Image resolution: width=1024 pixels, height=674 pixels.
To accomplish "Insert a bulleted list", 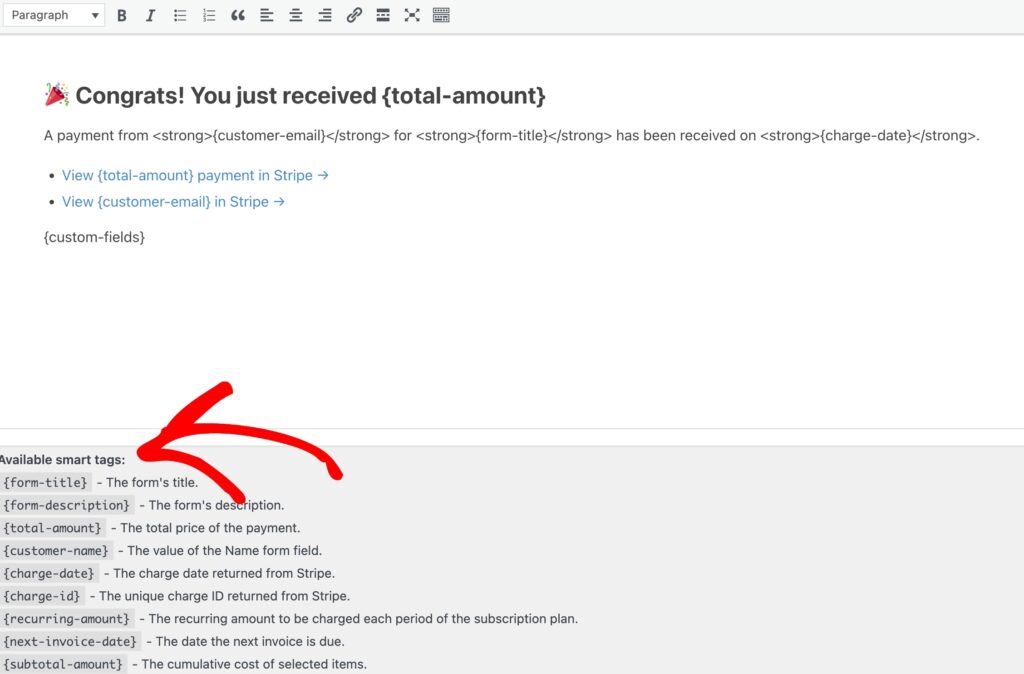I will click(x=180, y=16).
